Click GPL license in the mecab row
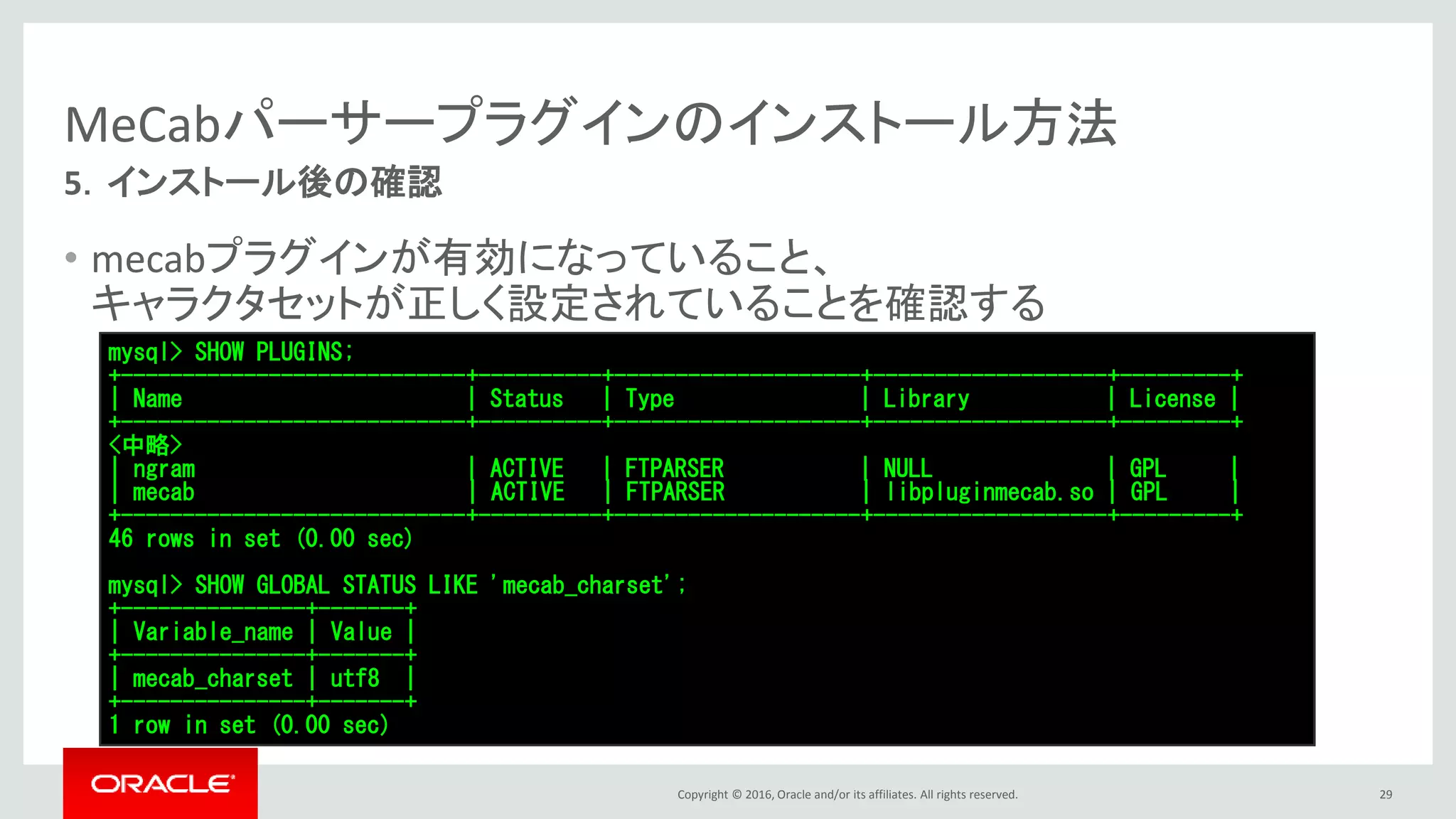Image resolution: width=1456 pixels, height=819 pixels. coord(1147,492)
